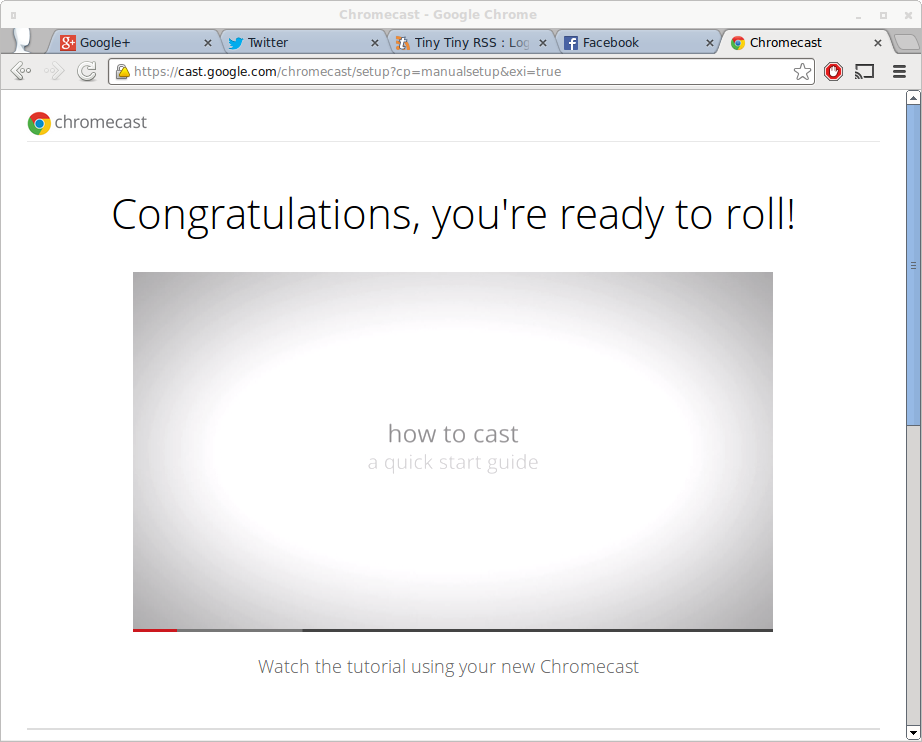This screenshot has height=742, width=922.
Task: Switch to the Google+ tab
Action: click(x=132, y=42)
